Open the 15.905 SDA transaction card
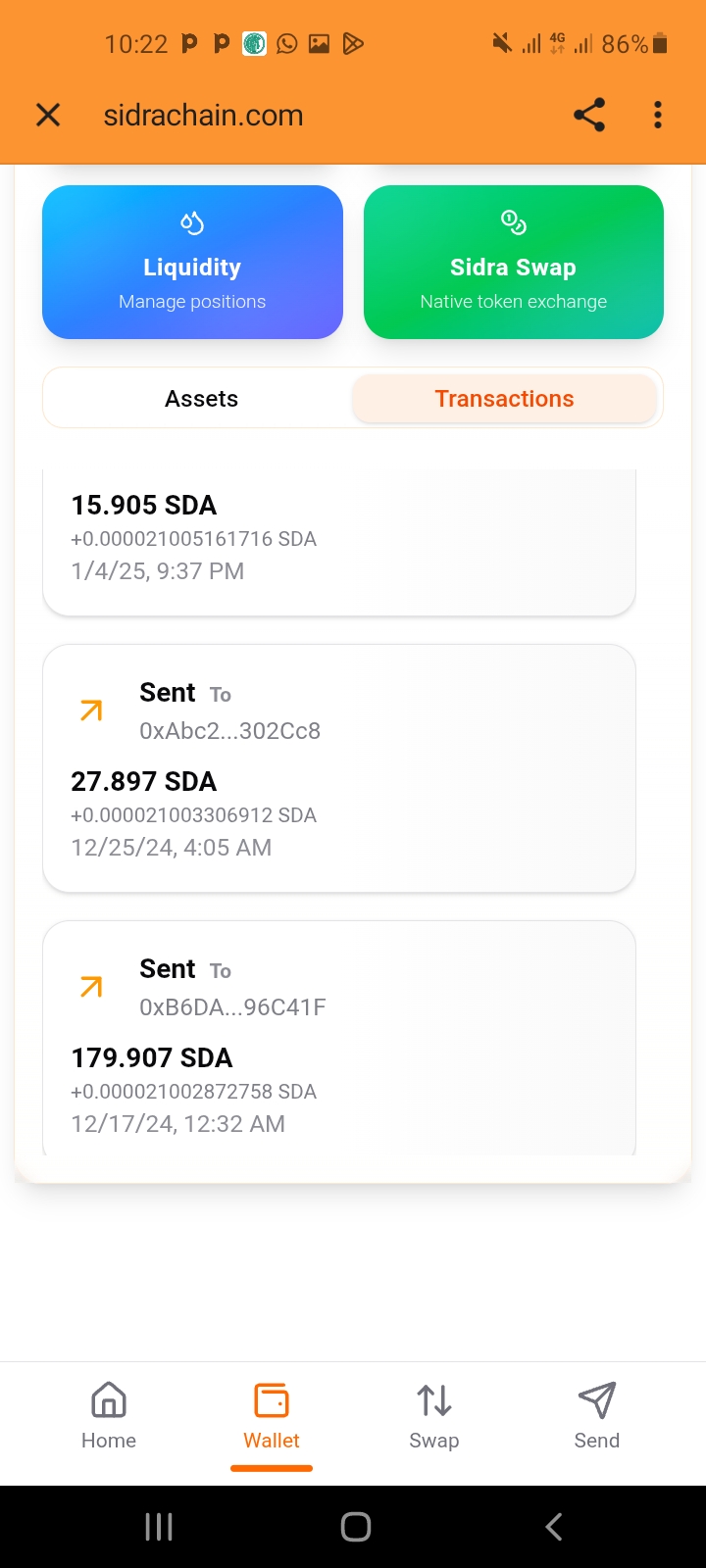Image resolution: width=706 pixels, height=1568 pixels. [x=338, y=539]
